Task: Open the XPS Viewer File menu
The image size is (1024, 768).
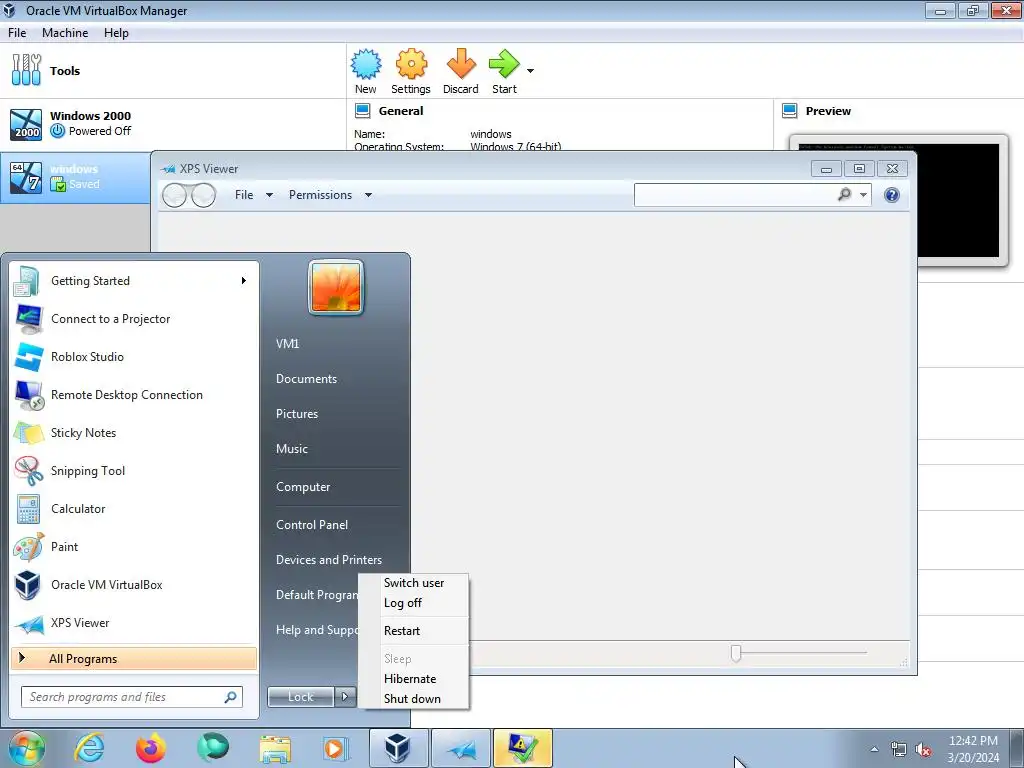Action: coord(253,195)
